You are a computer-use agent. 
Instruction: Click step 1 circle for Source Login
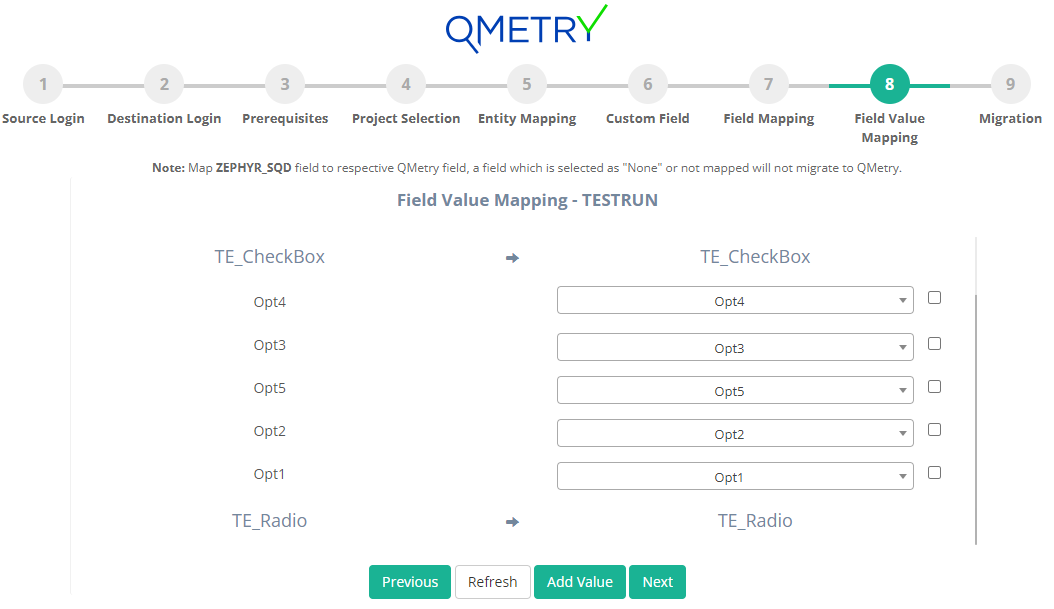43,85
